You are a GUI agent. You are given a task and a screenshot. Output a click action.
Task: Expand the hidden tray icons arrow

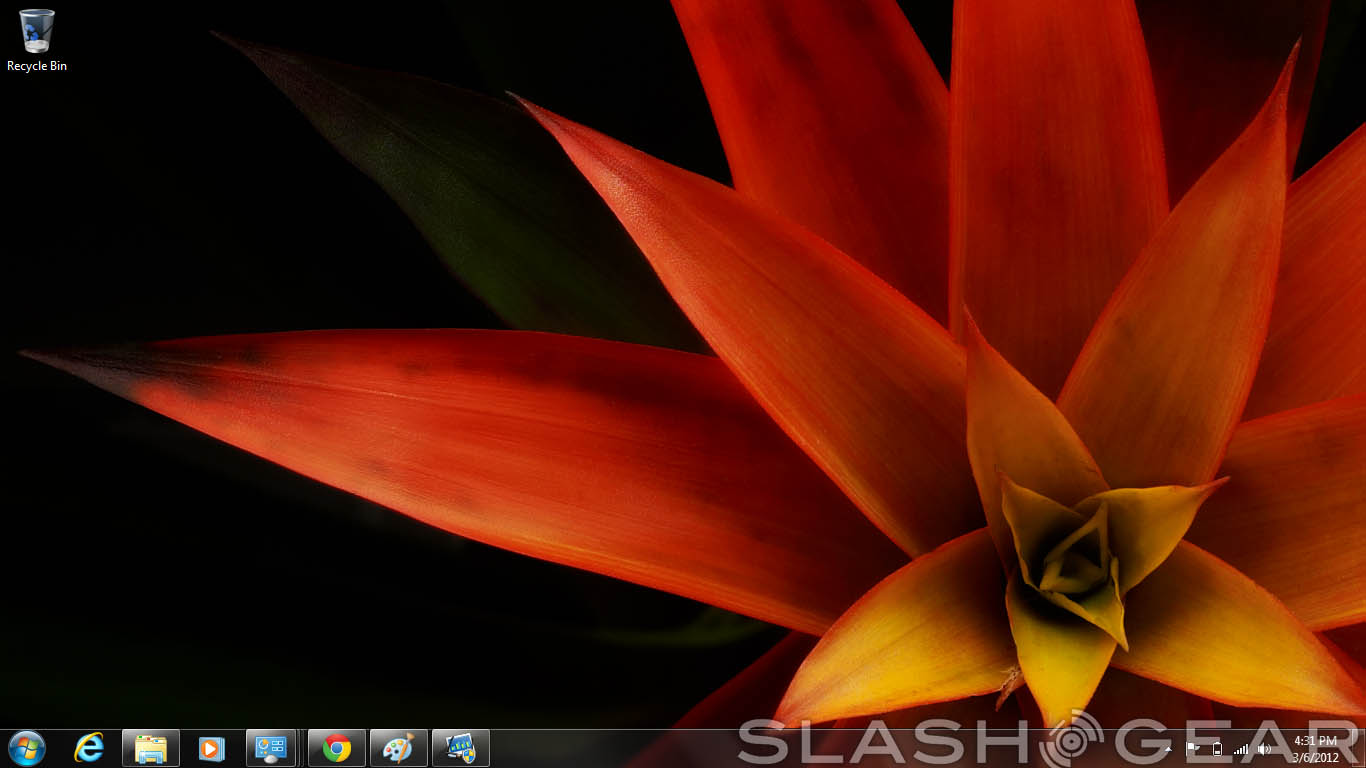click(1168, 748)
